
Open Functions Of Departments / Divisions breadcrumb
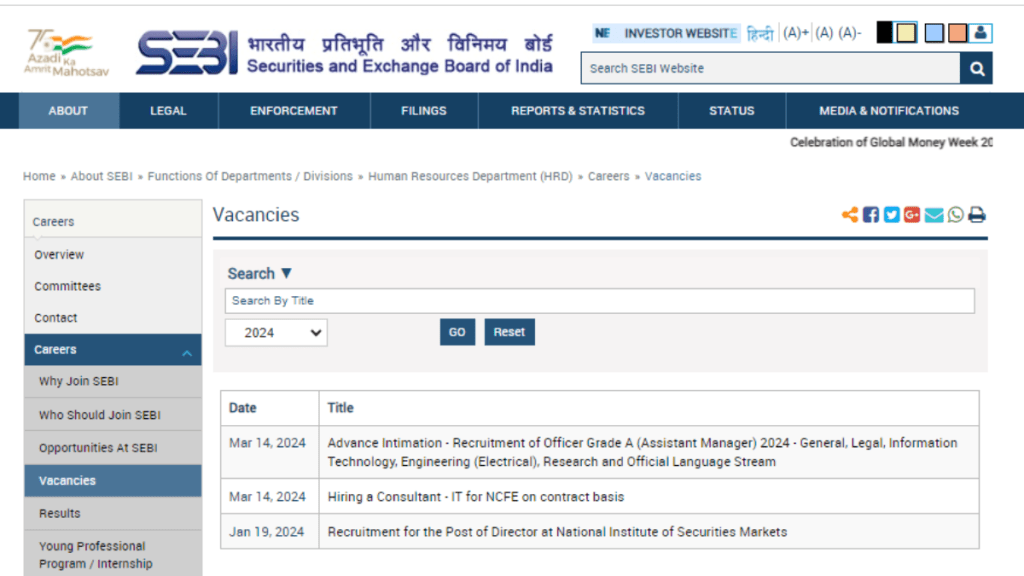click(250, 176)
